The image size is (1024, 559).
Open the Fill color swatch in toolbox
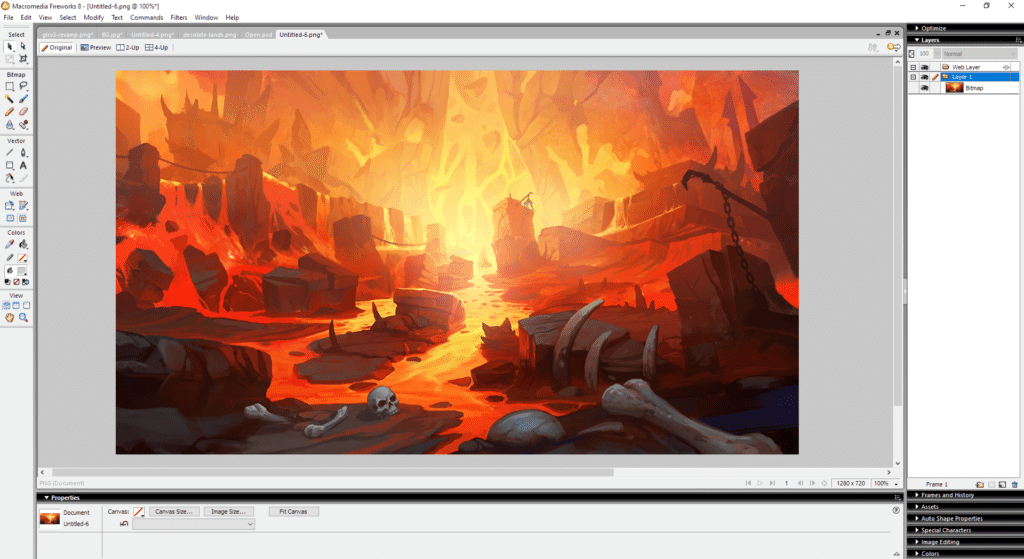(22, 270)
